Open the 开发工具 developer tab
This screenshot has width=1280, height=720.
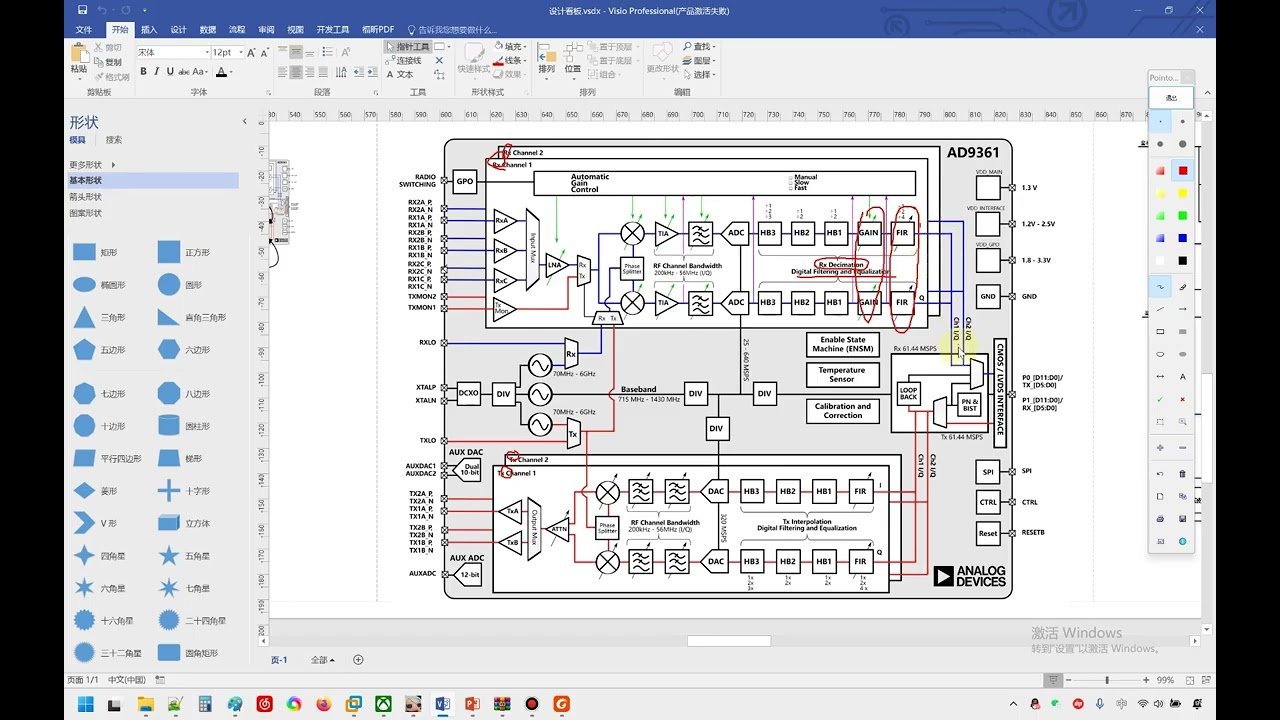(332, 30)
